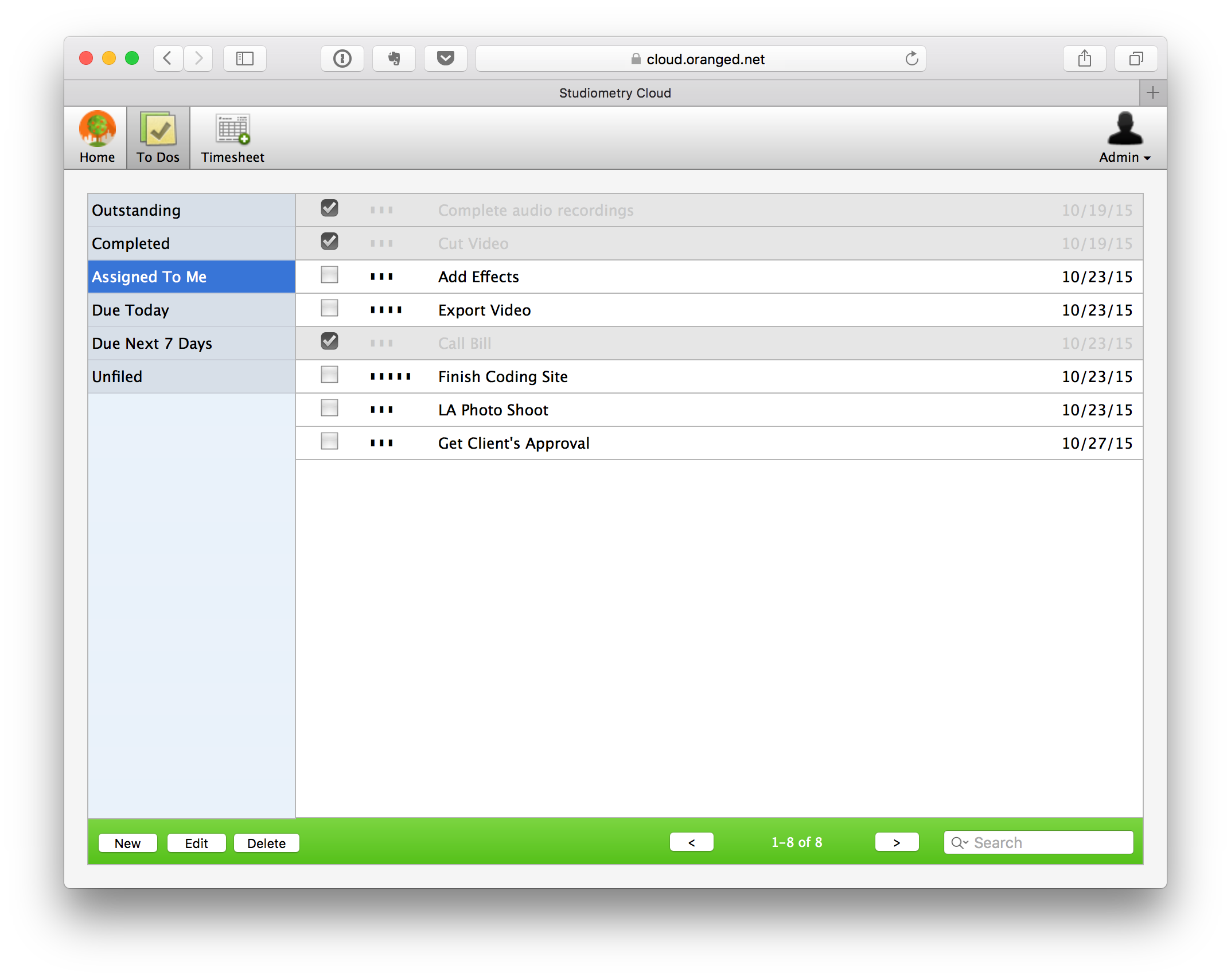Viewport: 1231px width, 980px height.
Task: Click the Evernote clipper extension icon
Action: pyautogui.click(x=394, y=59)
